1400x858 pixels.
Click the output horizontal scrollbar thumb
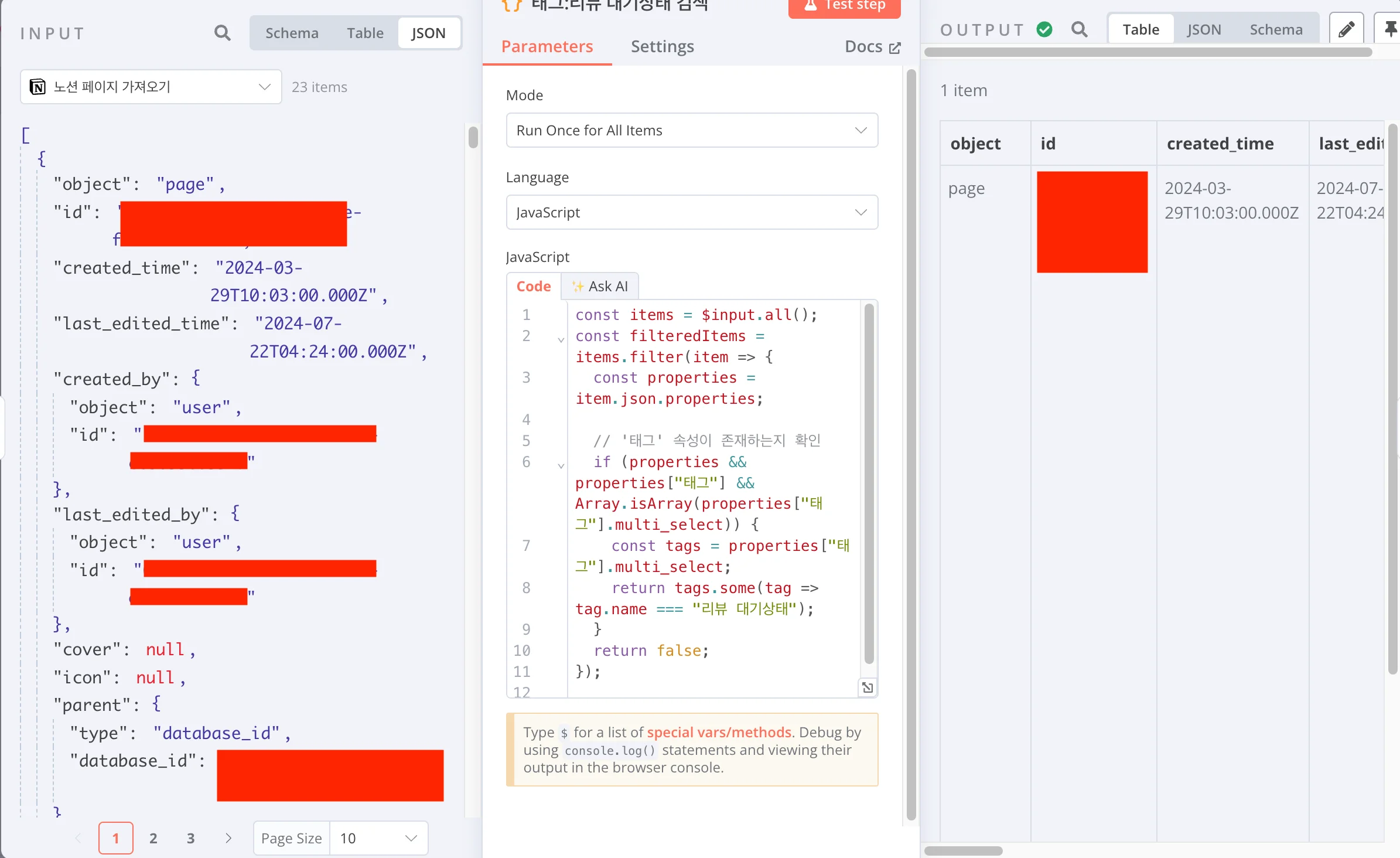click(963, 850)
